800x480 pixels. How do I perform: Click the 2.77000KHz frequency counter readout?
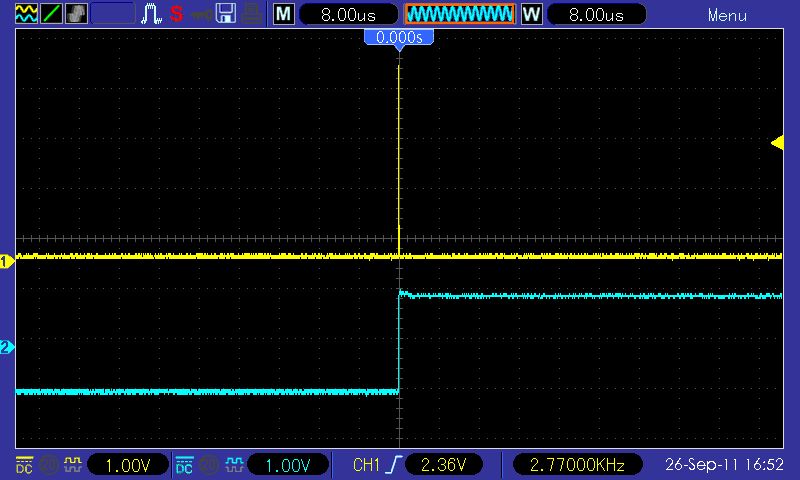coord(579,465)
